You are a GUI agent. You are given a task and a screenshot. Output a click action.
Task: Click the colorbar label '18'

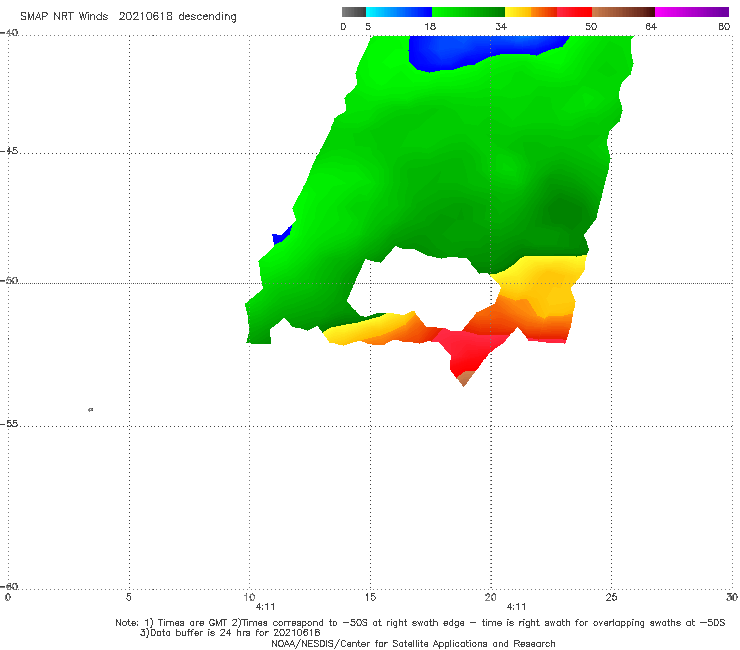click(x=430, y=27)
